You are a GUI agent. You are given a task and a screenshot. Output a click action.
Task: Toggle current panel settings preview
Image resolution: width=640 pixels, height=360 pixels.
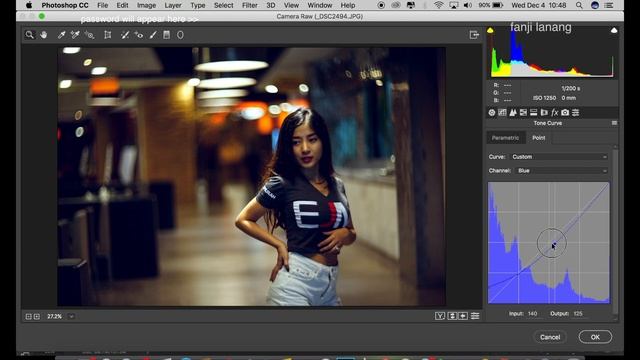[x=475, y=316]
